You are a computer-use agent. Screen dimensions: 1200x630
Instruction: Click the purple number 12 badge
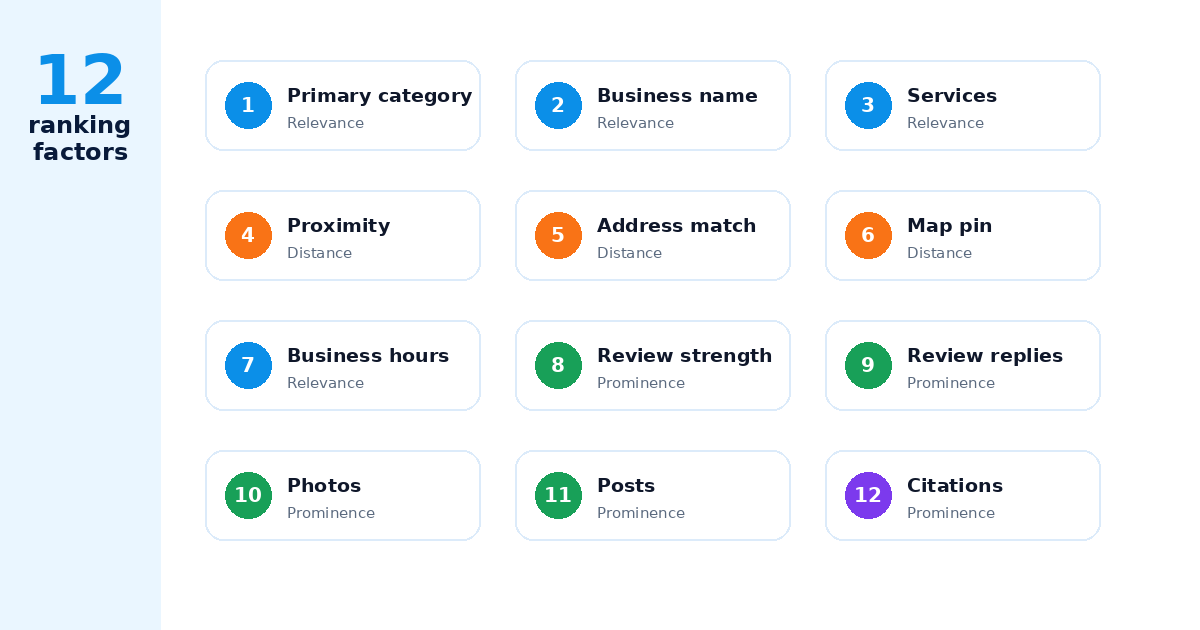click(868, 495)
